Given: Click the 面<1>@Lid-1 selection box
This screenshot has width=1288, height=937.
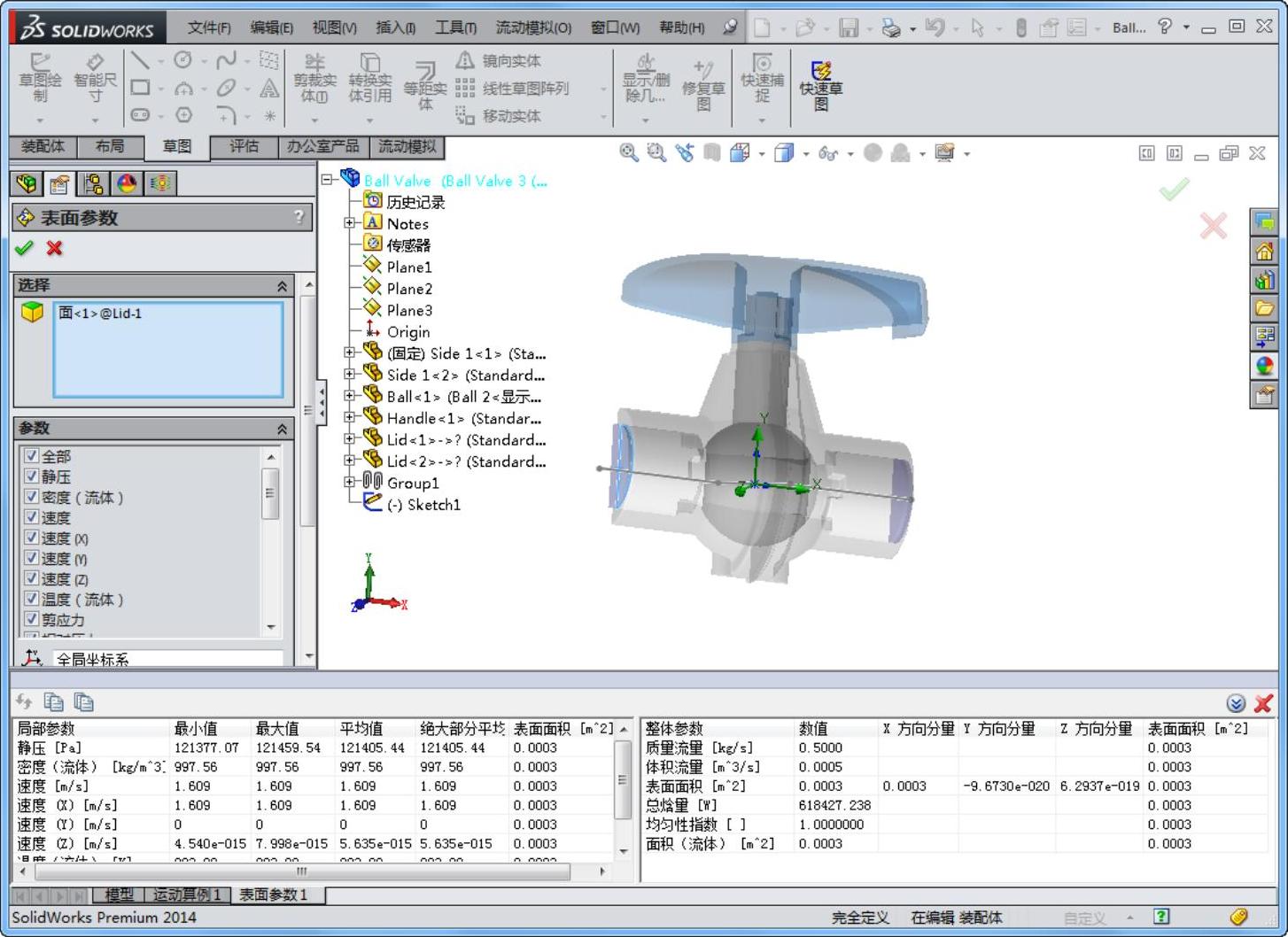Looking at the screenshot, I should pos(167,349).
